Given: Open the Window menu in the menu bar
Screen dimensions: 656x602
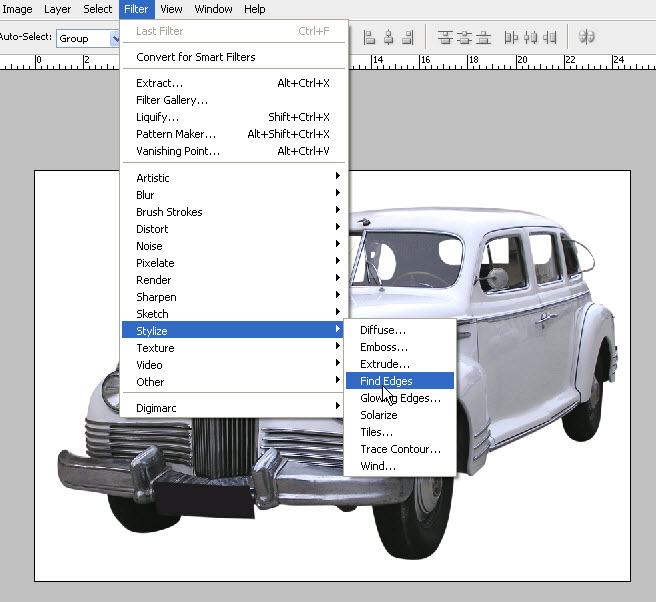Looking at the screenshot, I should [x=213, y=9].
